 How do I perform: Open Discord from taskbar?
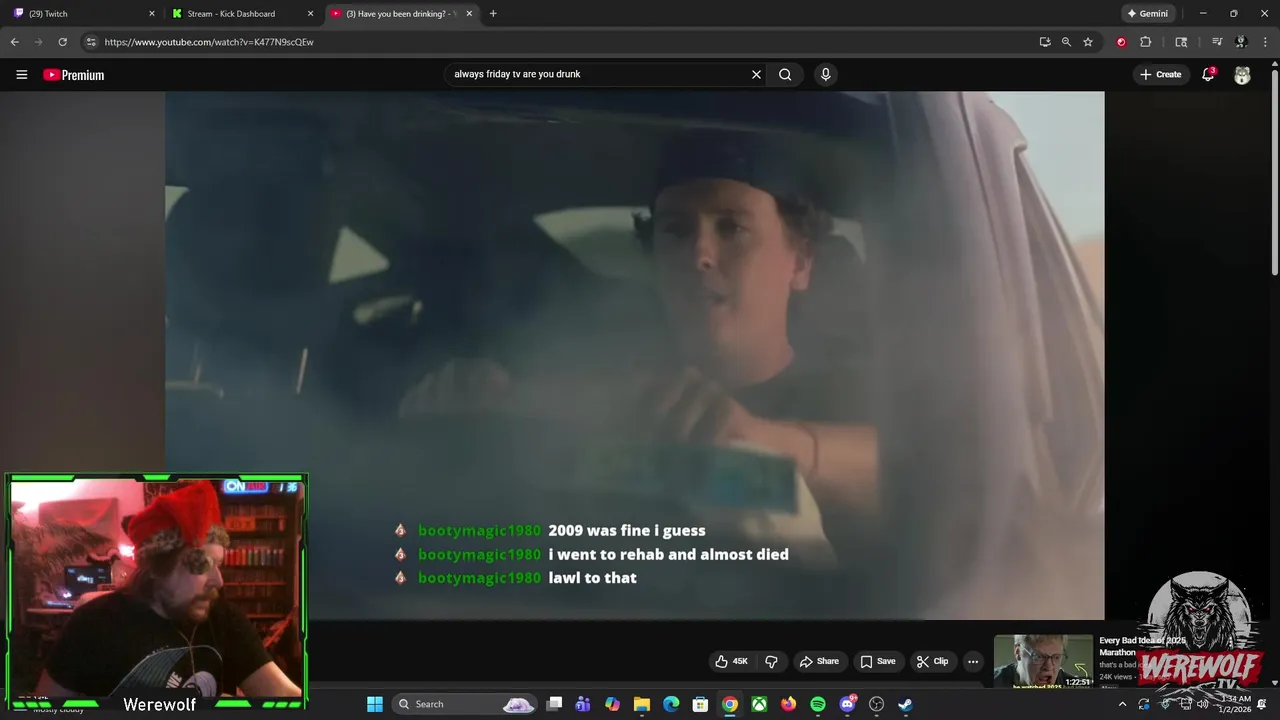(x=848, y=704)
